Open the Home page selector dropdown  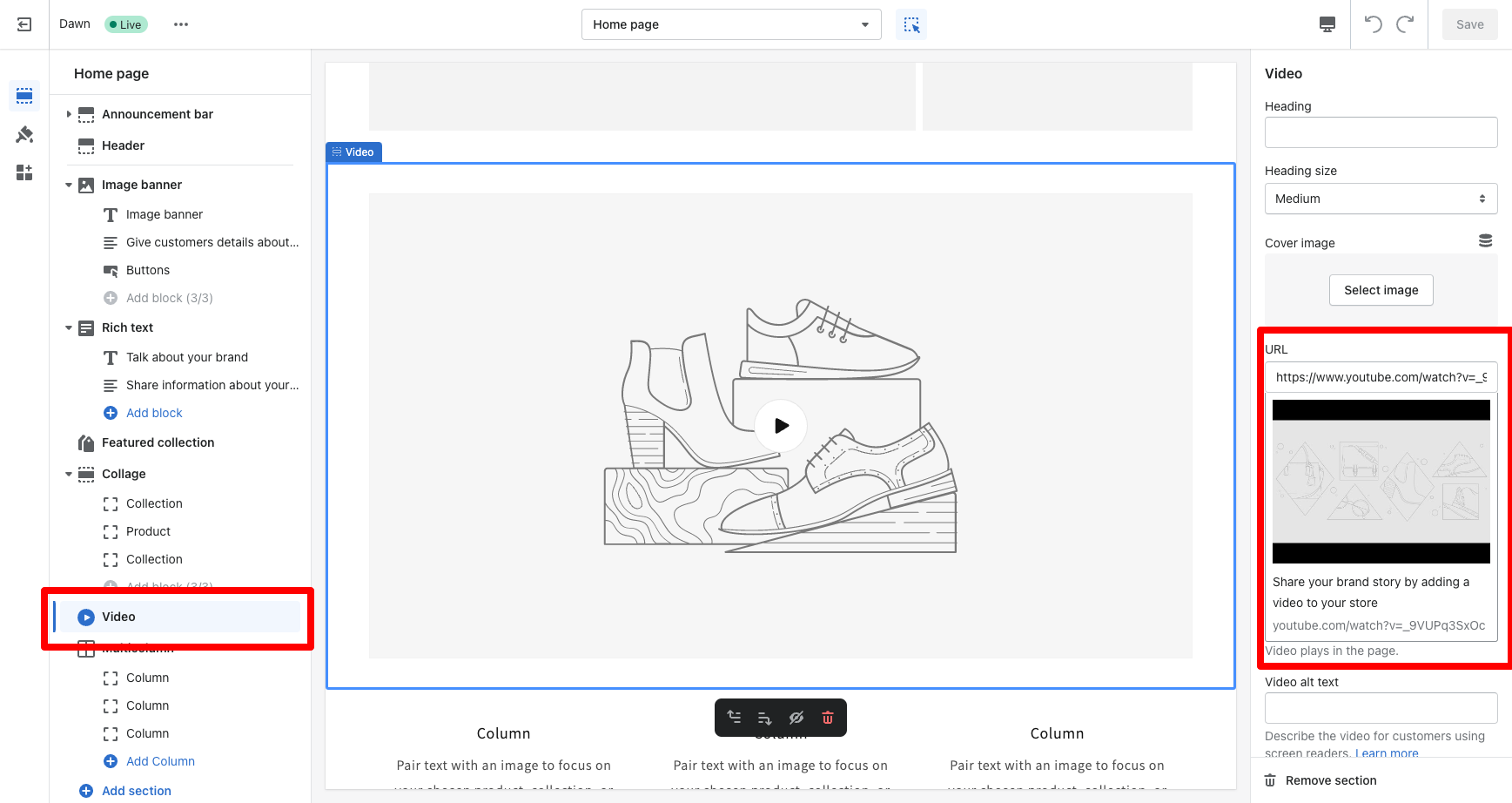(x=730, y=24)
